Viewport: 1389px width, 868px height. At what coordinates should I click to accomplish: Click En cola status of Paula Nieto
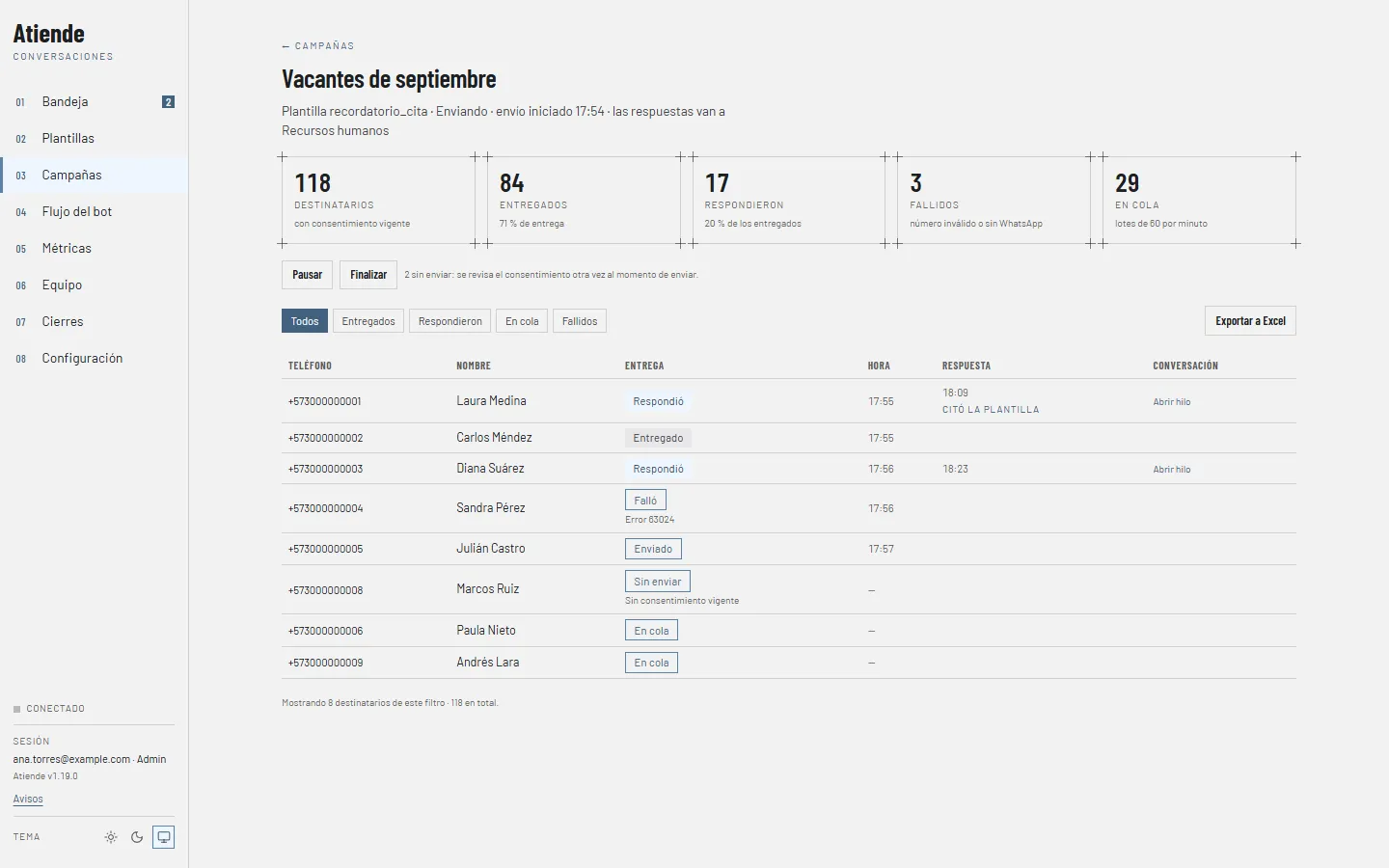pos(651,631)
